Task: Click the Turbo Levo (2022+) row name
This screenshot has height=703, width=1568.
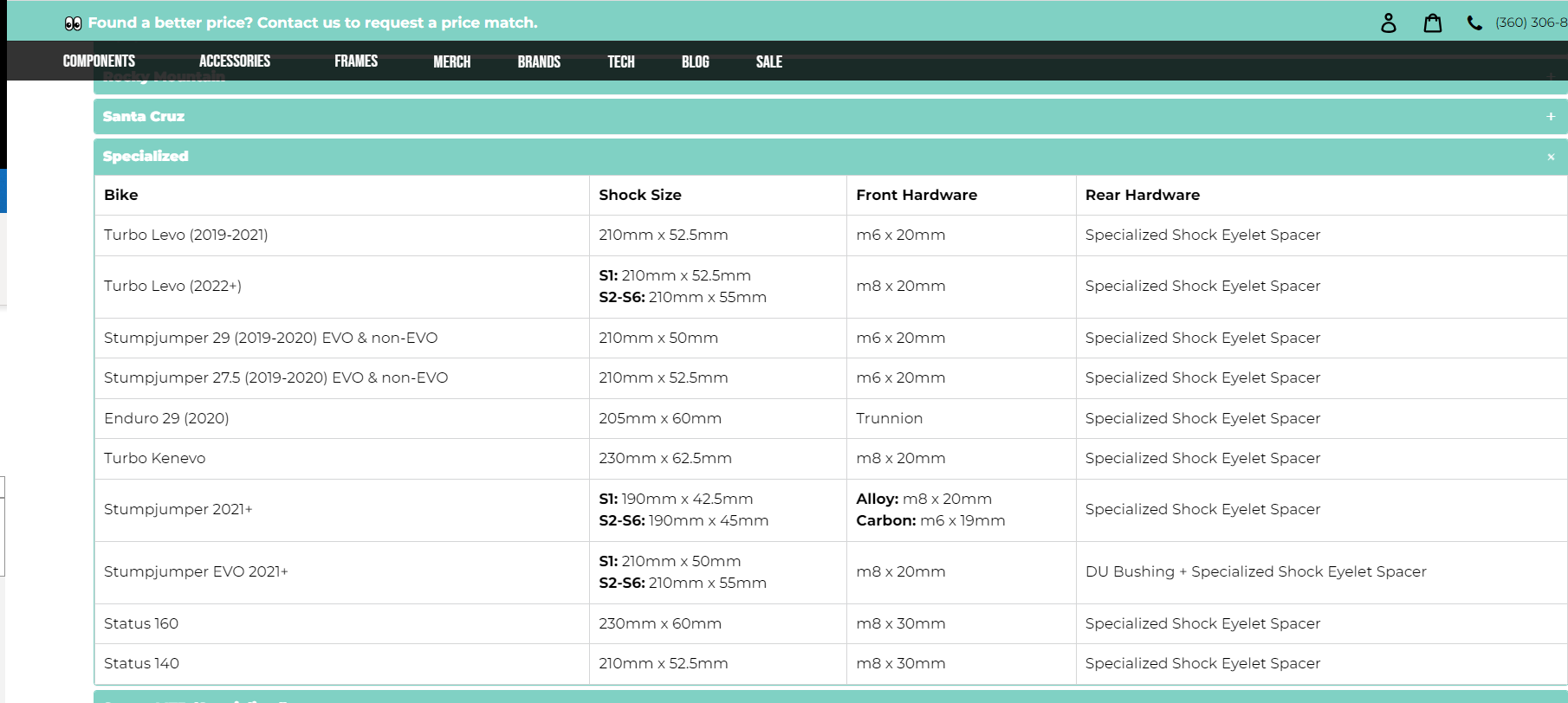Action: [x=172, y=286]
